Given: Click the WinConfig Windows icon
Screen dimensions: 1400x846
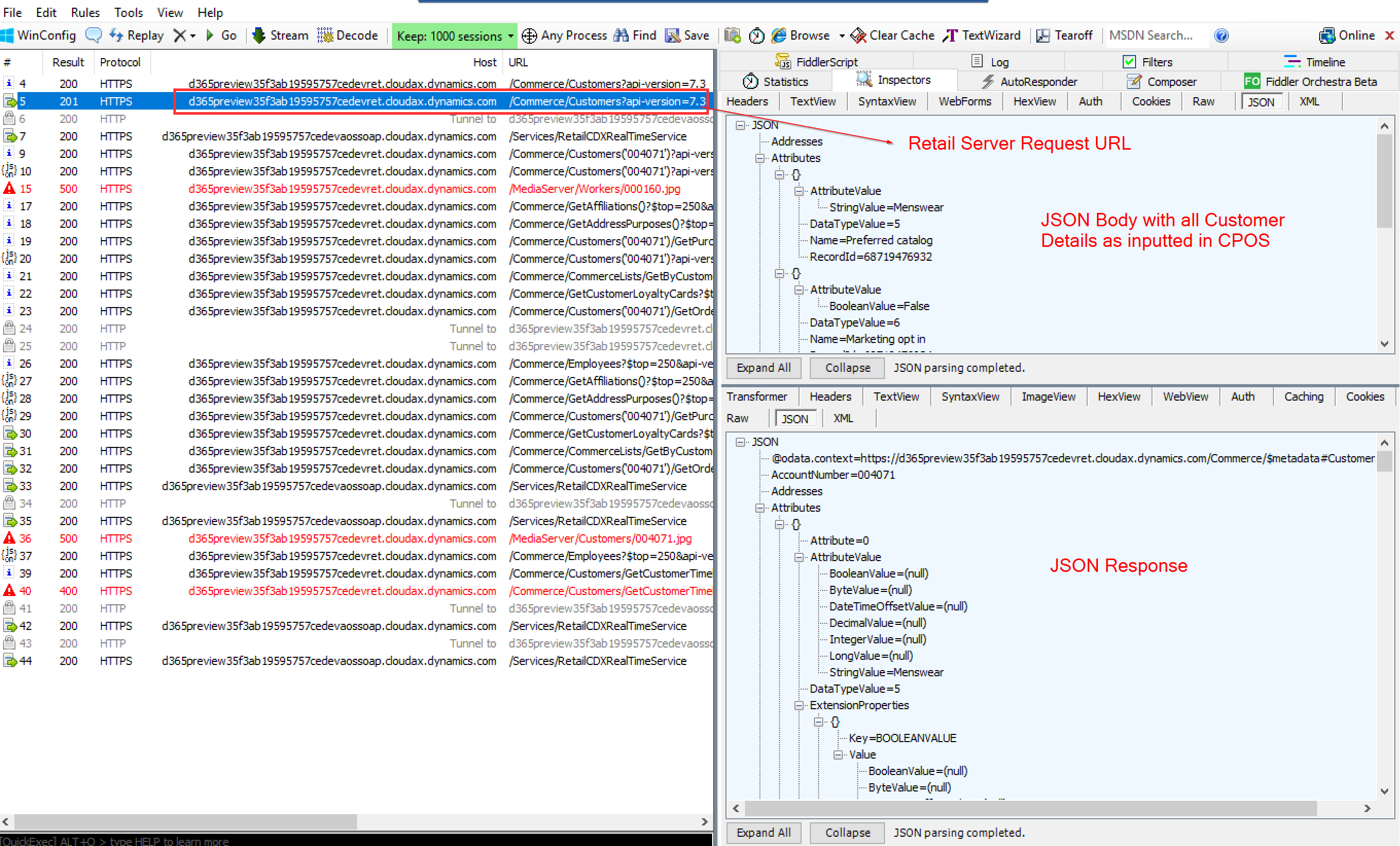Looking at the screenshot, I should pyautogui.click(x=7, y=35).
